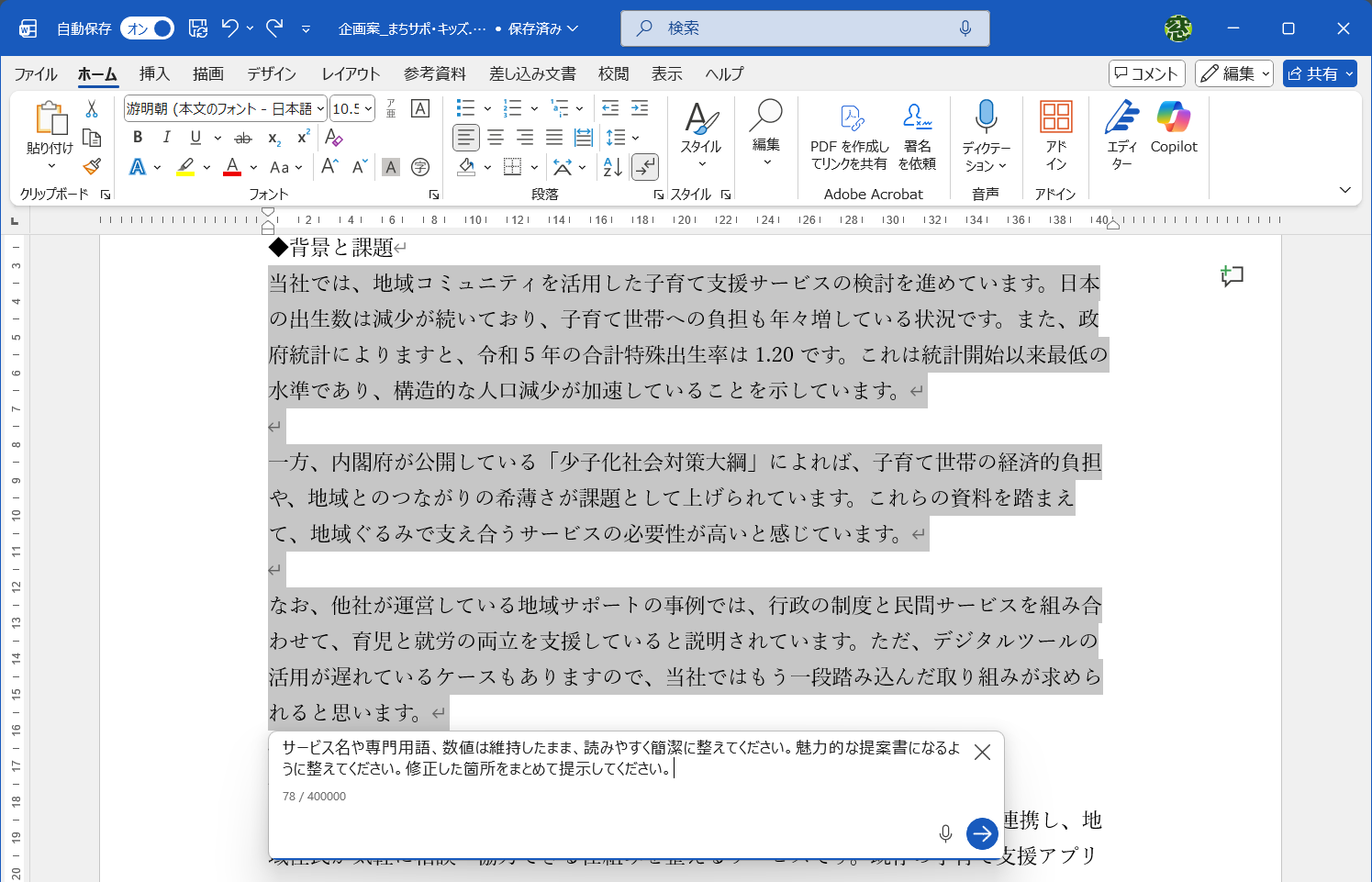Request signatures with 署名を依頼
The image size is (1372, 882).
coord(917,133)
